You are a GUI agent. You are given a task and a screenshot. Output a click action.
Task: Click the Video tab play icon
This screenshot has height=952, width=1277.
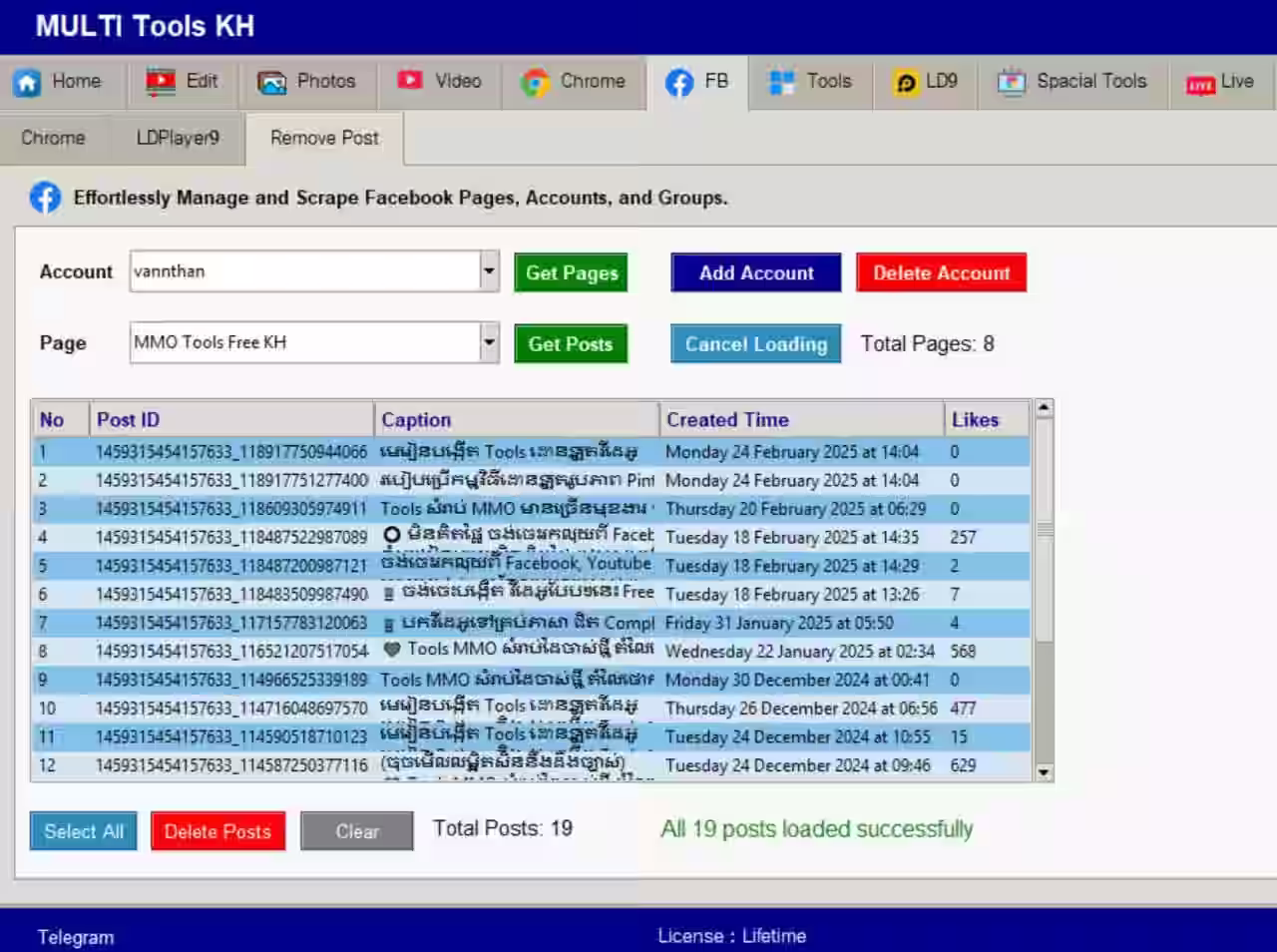[x=410, y=81]
